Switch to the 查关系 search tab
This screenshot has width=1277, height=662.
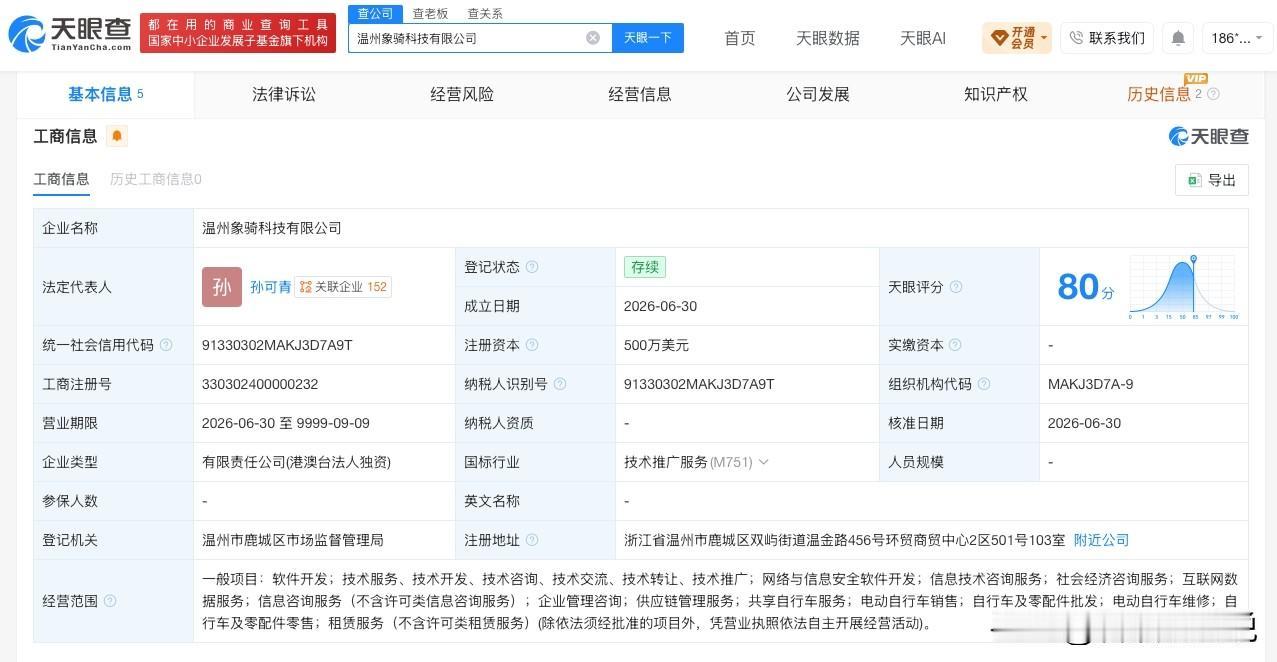485,13
